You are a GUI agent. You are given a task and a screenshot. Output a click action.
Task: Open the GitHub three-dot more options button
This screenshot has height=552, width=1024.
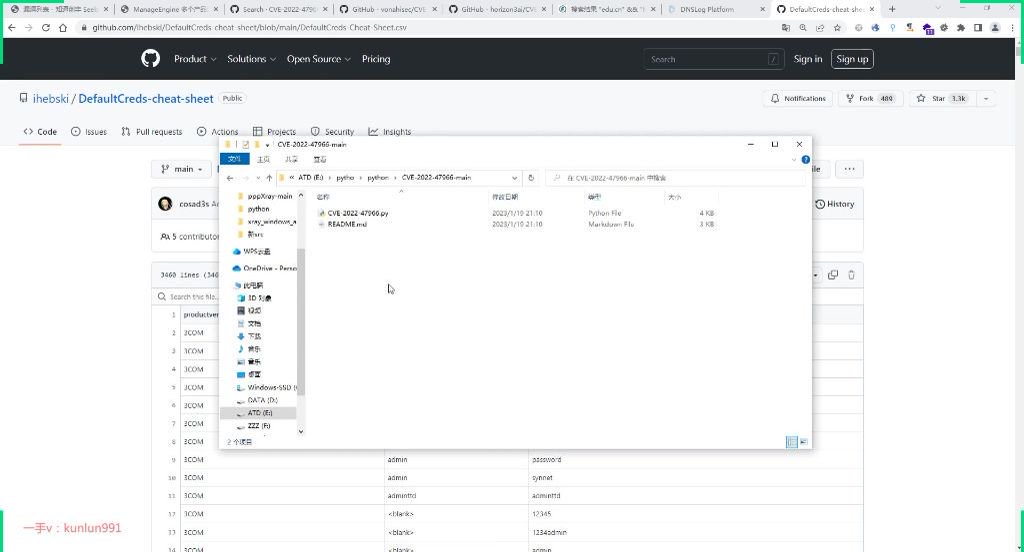coord(849,169)
